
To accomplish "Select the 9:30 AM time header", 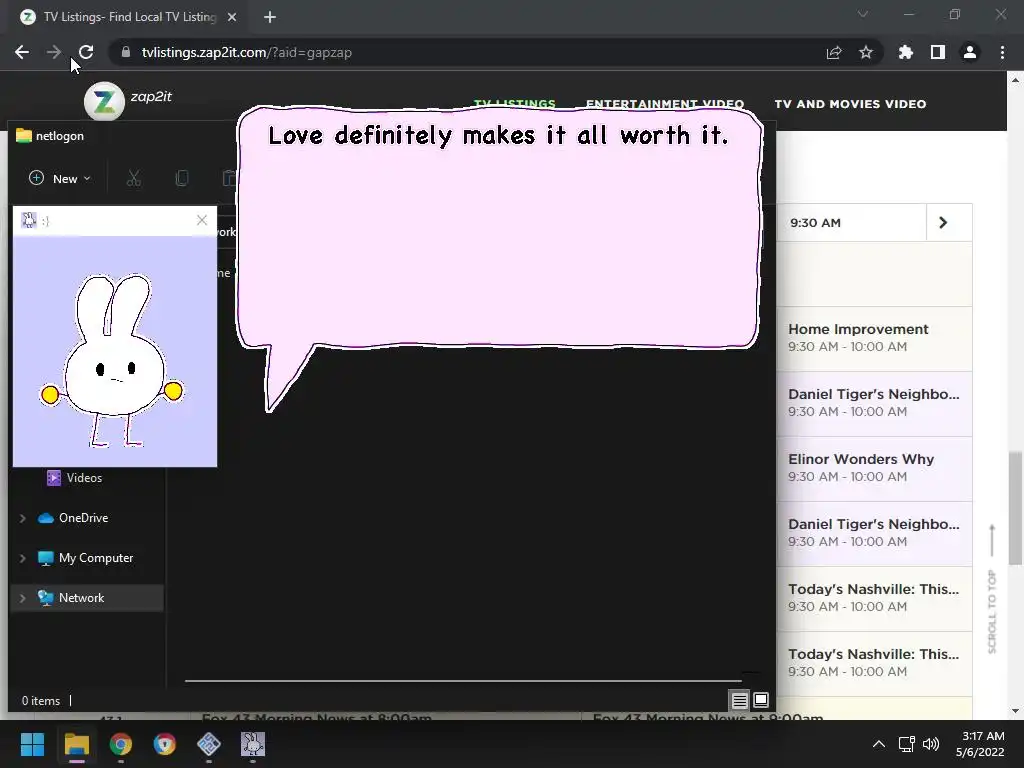I will tap(815, 223).
